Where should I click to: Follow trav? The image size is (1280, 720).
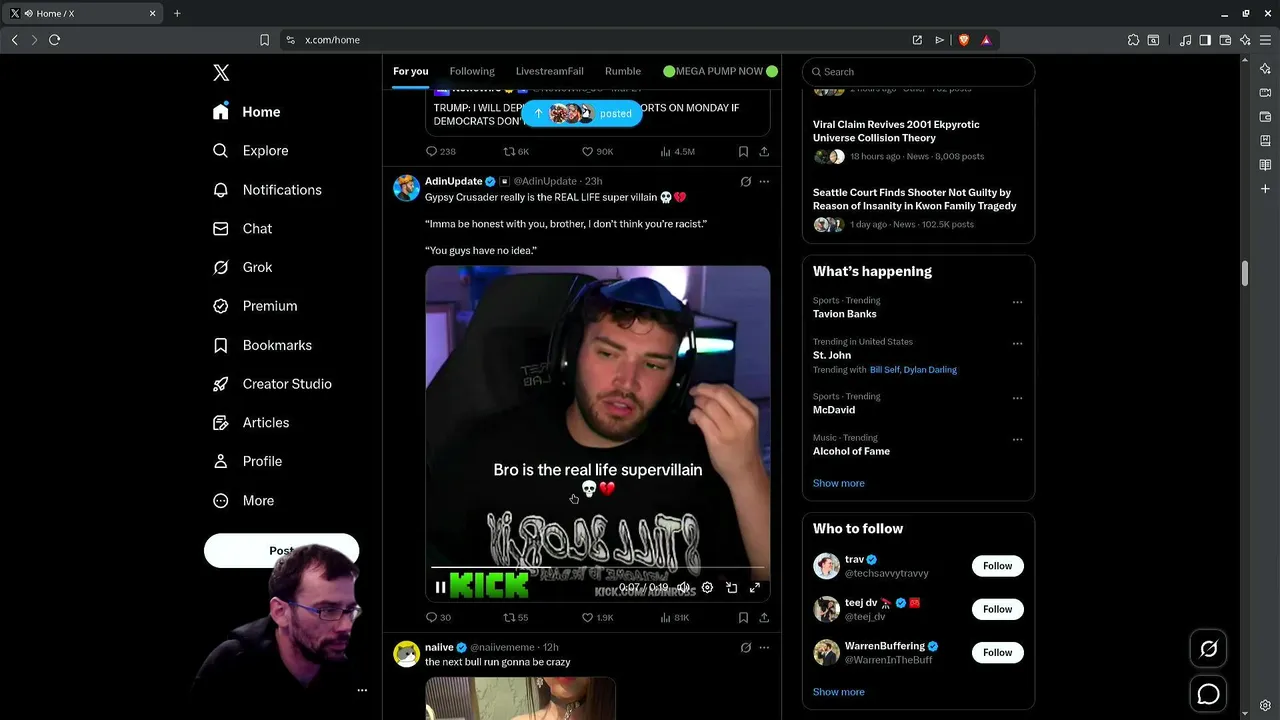pyautogui.click(x=997, y=566)
